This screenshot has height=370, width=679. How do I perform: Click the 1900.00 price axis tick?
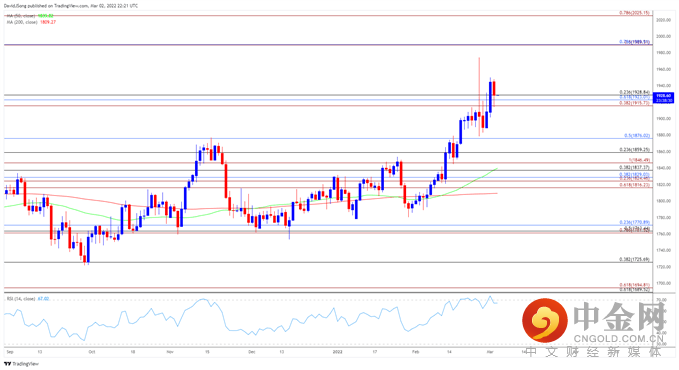(x=664, y=119)
